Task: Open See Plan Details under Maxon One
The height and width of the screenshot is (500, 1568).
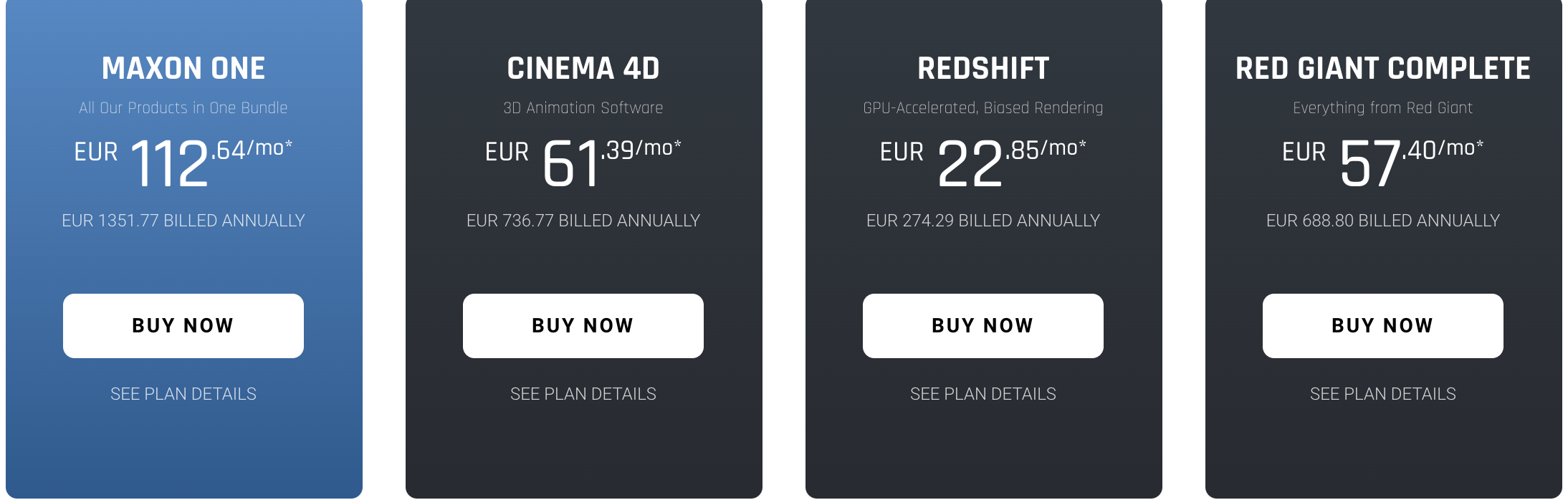Action: tap(183, 394)
